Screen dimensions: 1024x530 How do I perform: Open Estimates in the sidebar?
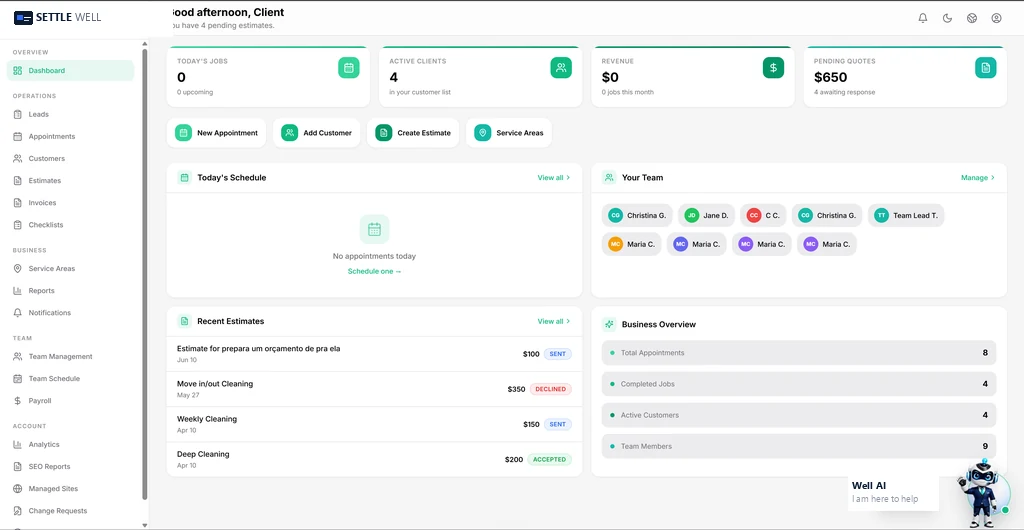[71, 181]
